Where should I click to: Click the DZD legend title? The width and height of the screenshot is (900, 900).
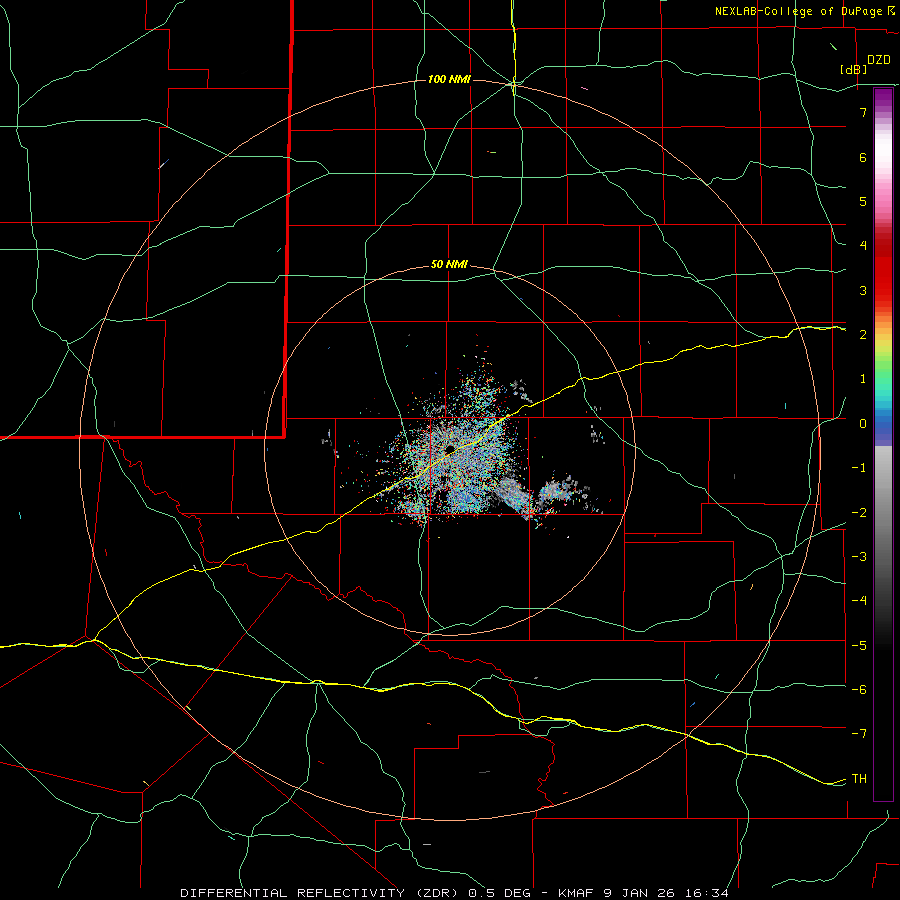tap(879, 60)
